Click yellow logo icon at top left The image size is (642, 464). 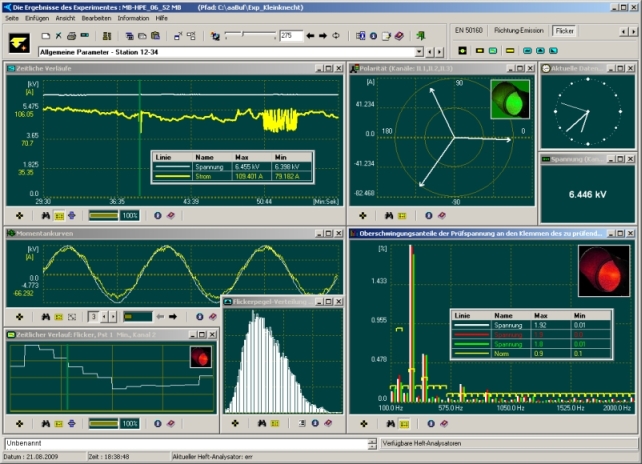click(18, 40)
